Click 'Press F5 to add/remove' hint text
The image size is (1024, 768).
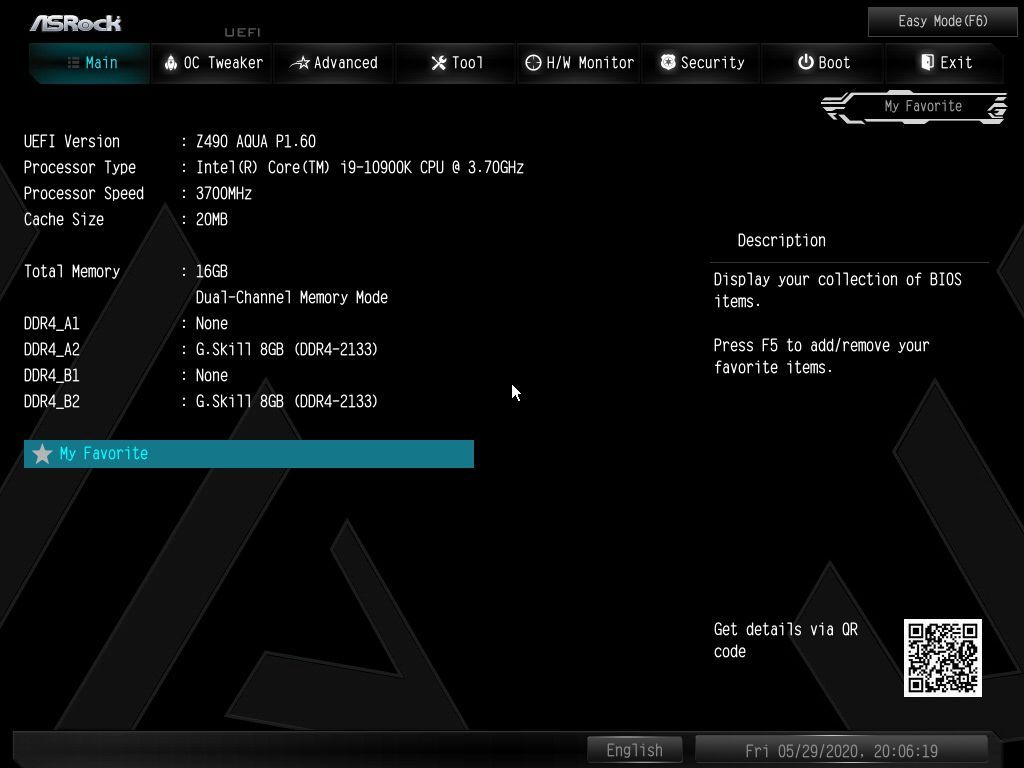(822, 356)
